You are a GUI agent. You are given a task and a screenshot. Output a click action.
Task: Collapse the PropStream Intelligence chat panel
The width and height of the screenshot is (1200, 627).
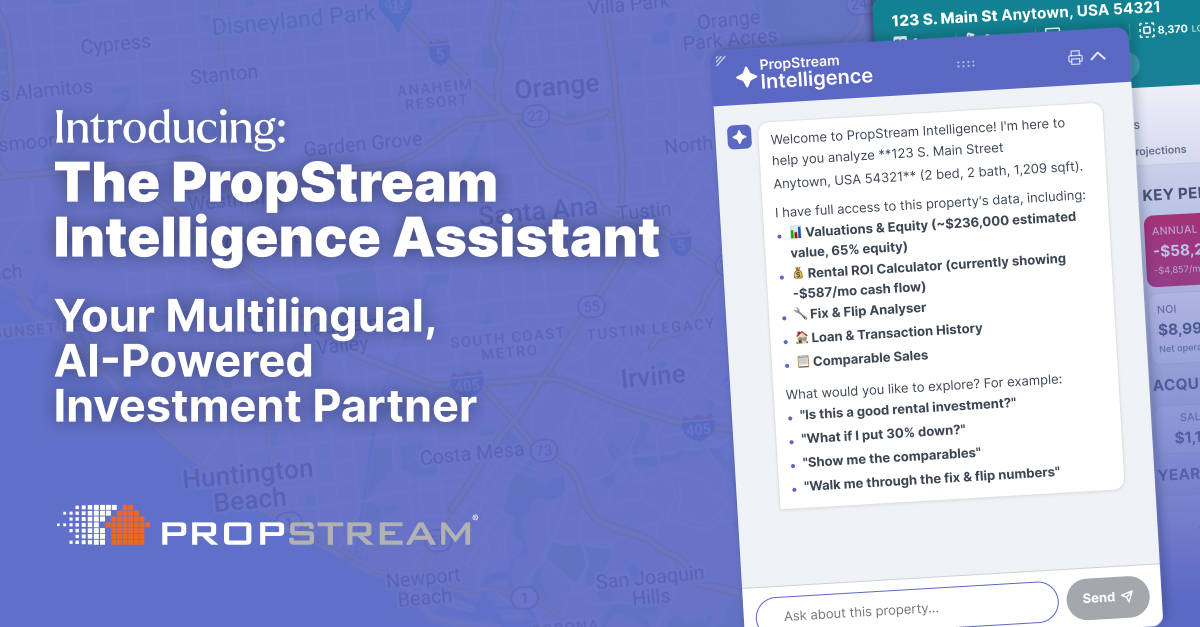coord(1098,56)
